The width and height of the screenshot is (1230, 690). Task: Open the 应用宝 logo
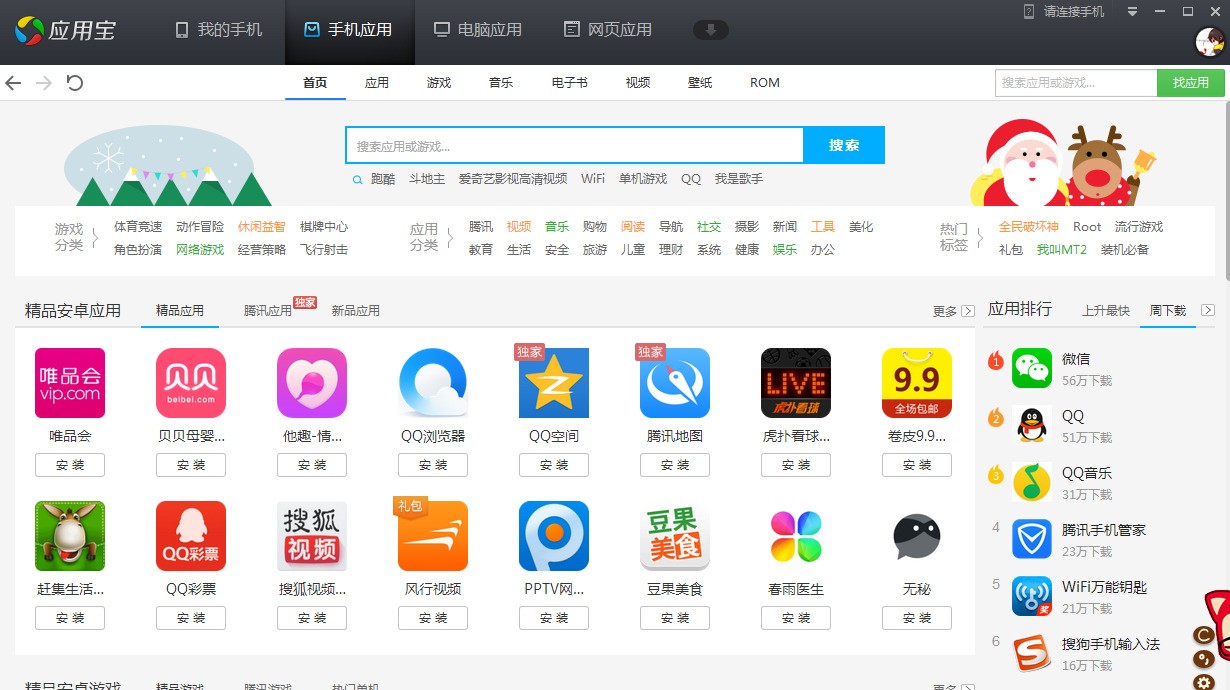coord(66,30)
